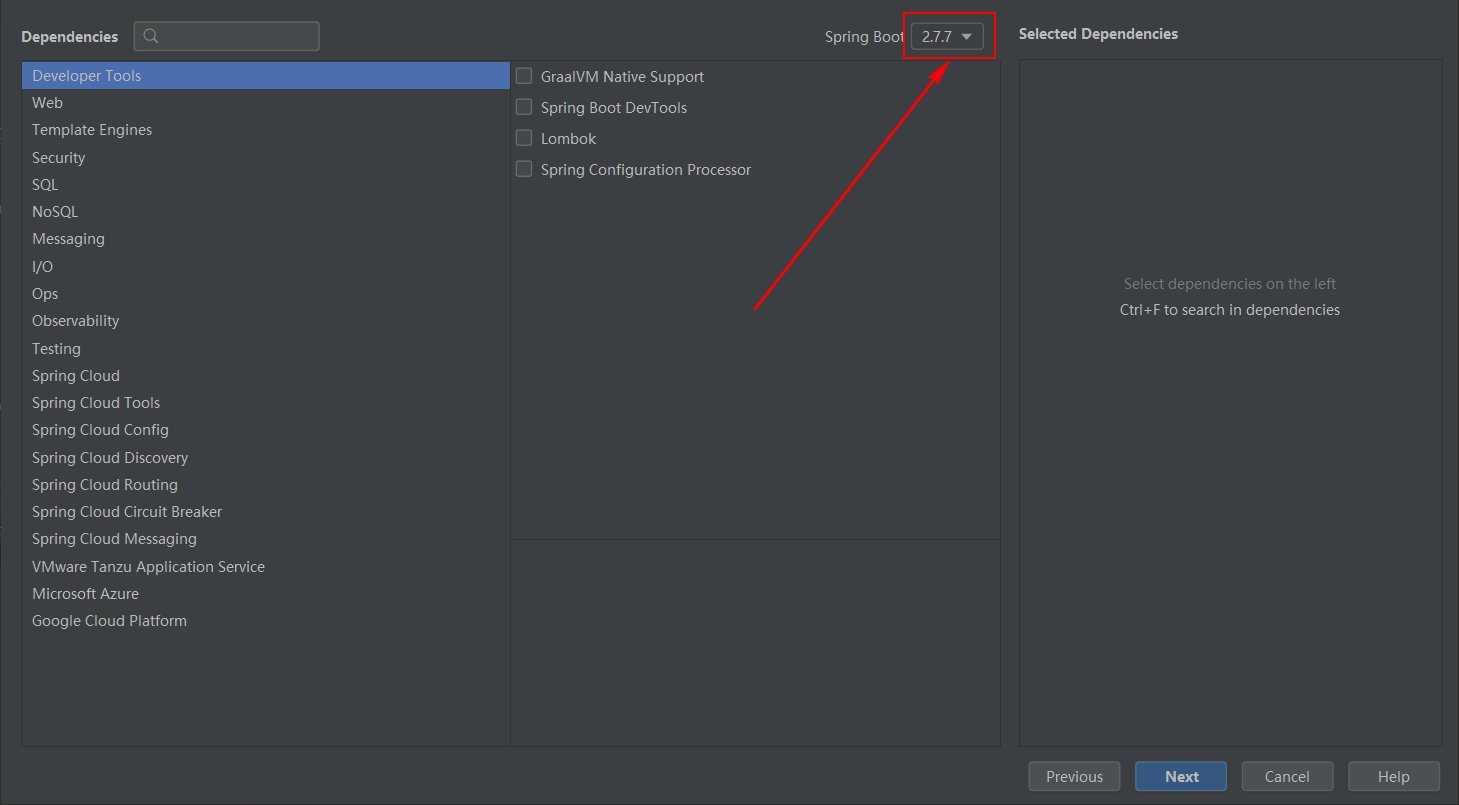The height and width of the screenshot is (805, 1459).
Task: Select the I/O category
Action: pyautogui.click(x=266, y=267)
